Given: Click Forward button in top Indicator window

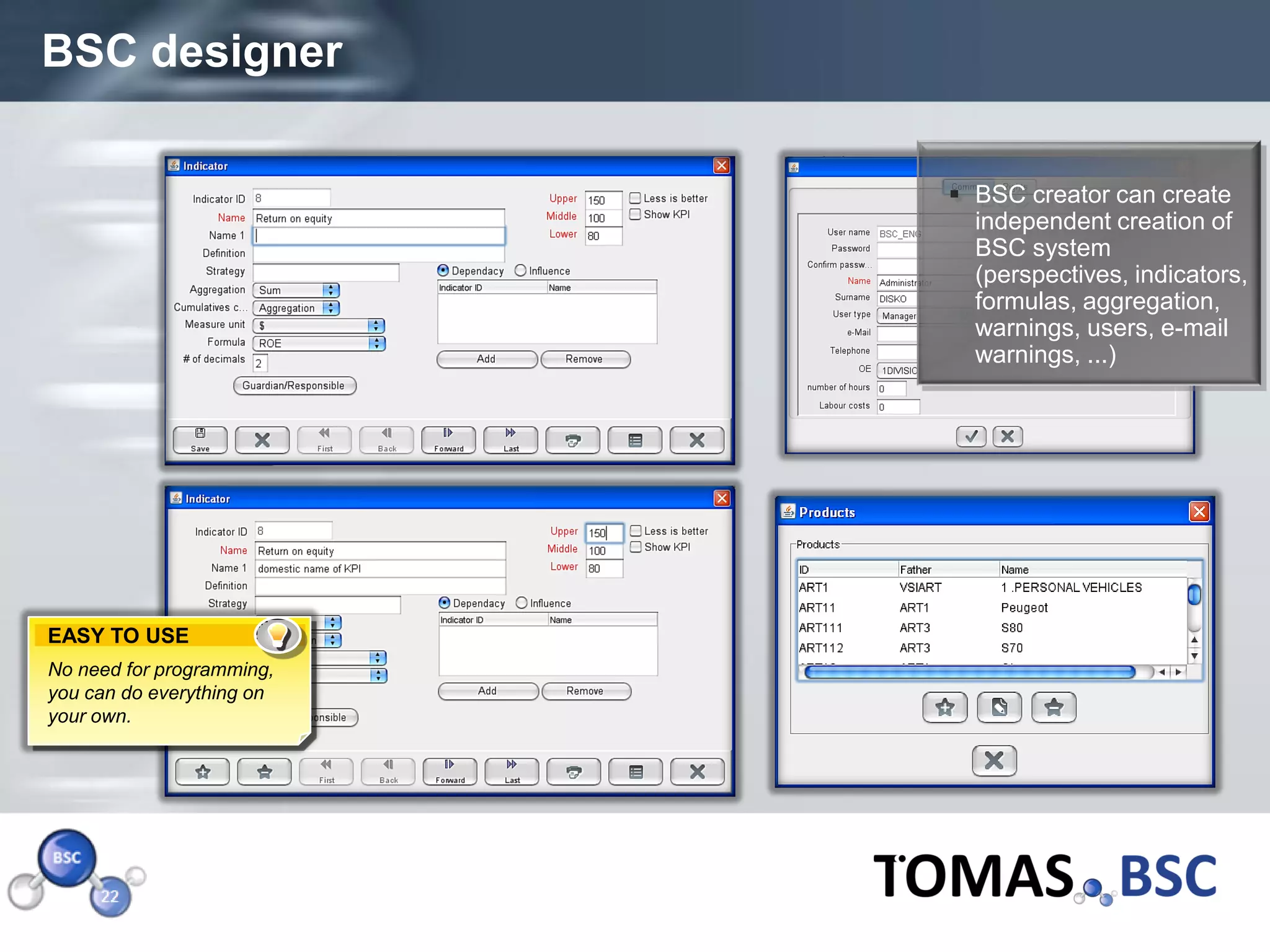Looking at the screenshot, I should [x=448, y=440].
